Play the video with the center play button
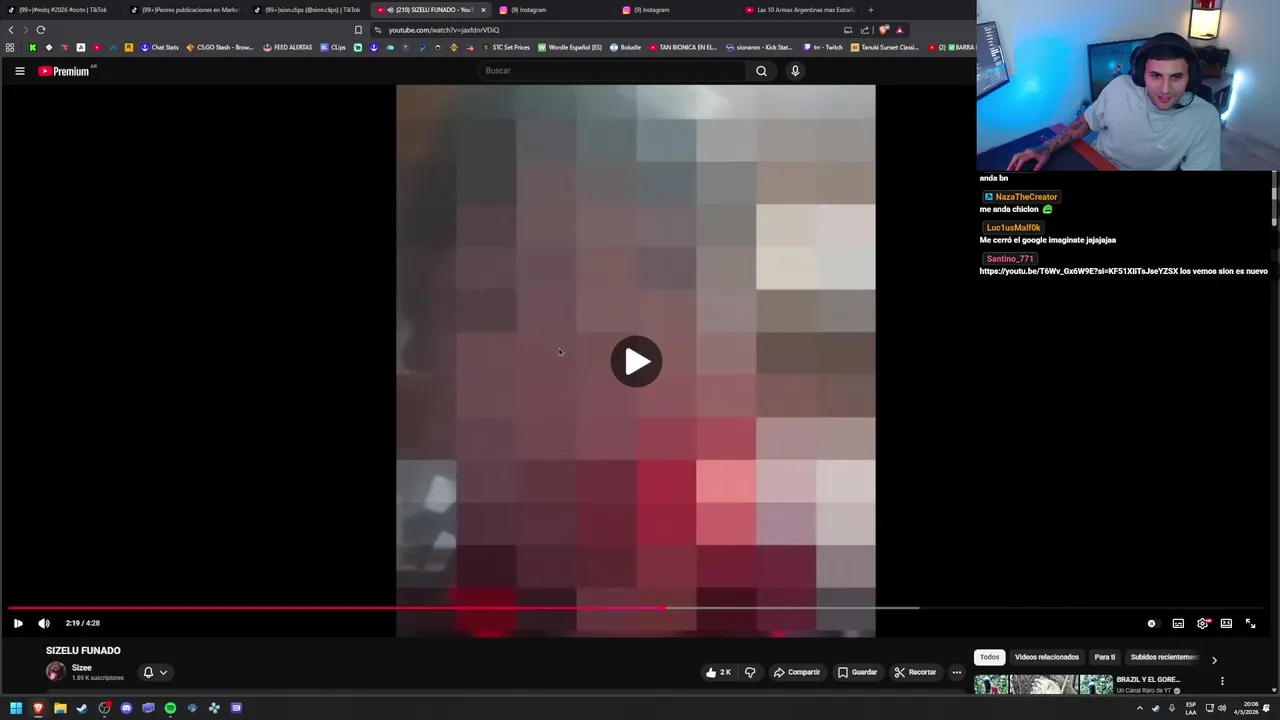This screenshot has width=1280, height=720. click(636, 361)
